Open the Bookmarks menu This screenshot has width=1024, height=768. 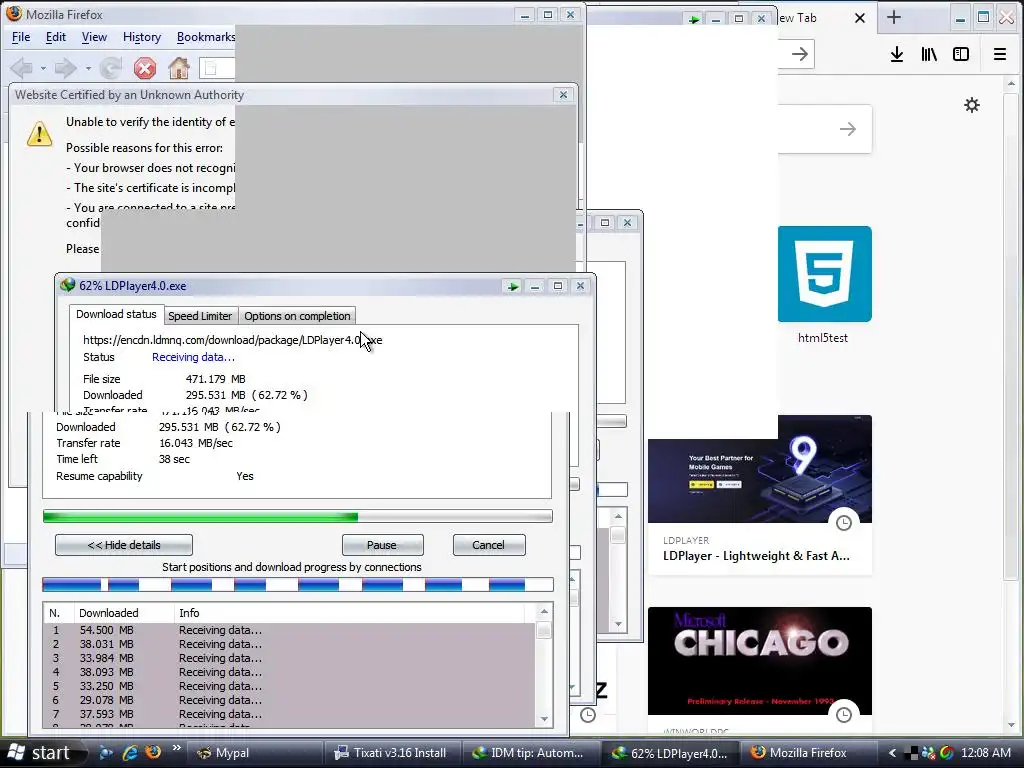click(x=206, y=37)
